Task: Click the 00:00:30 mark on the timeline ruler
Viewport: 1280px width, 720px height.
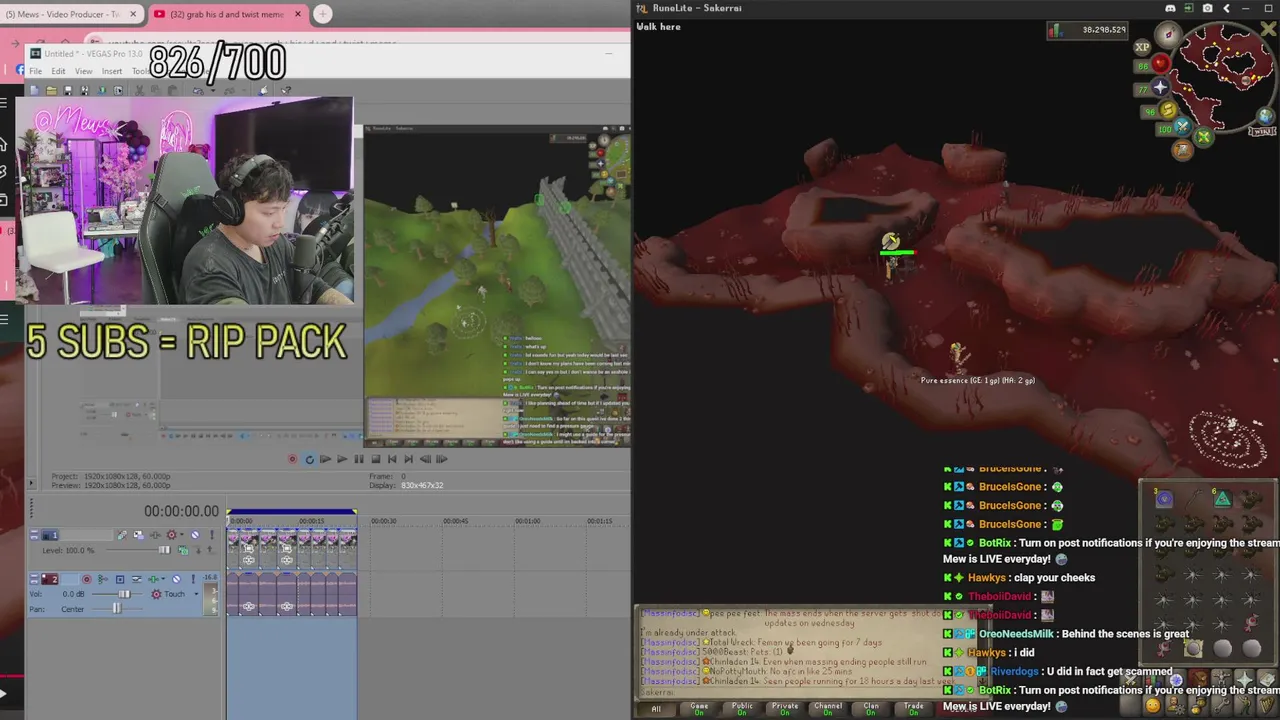Action: click(x=383, y=521)
